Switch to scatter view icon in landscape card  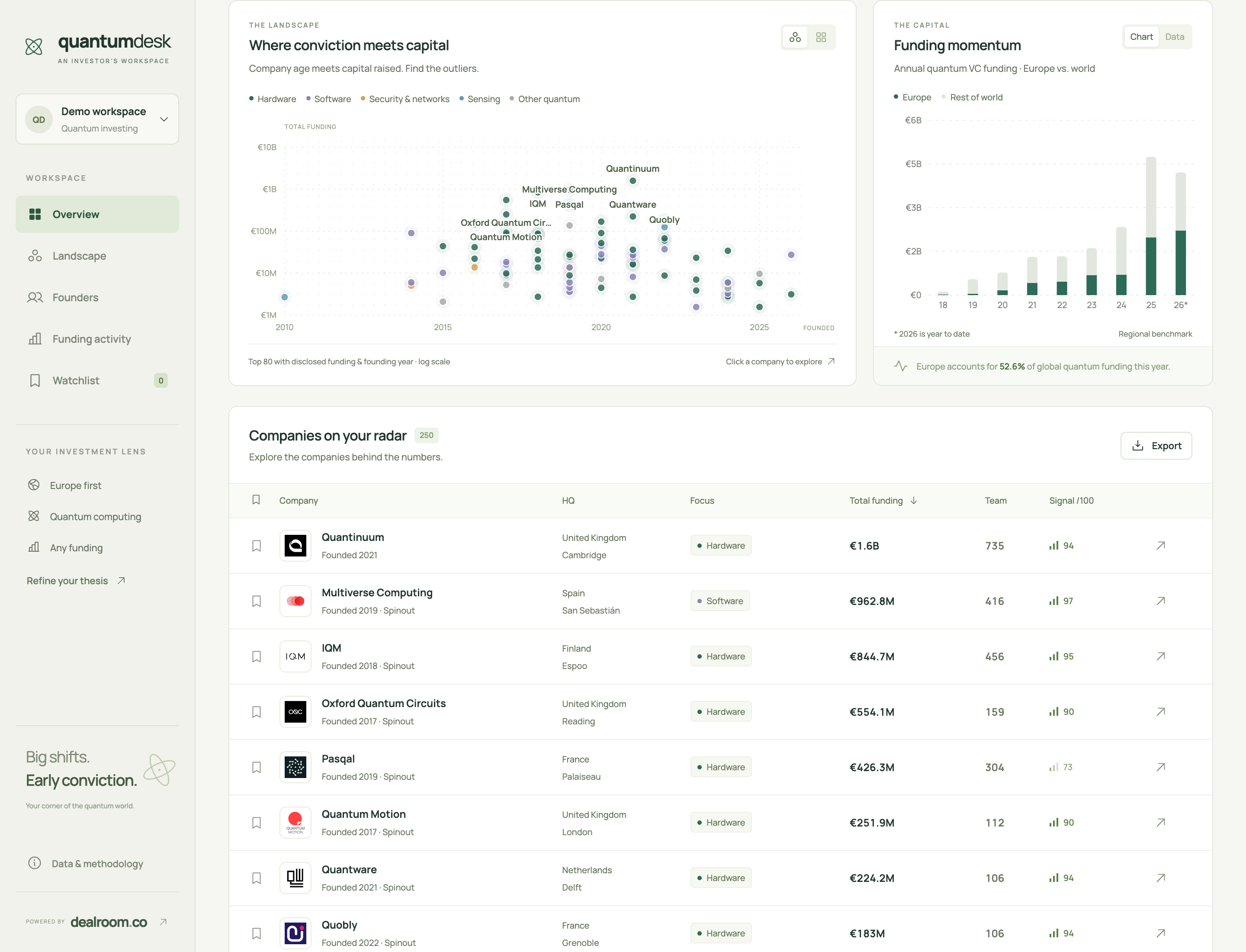795,37
